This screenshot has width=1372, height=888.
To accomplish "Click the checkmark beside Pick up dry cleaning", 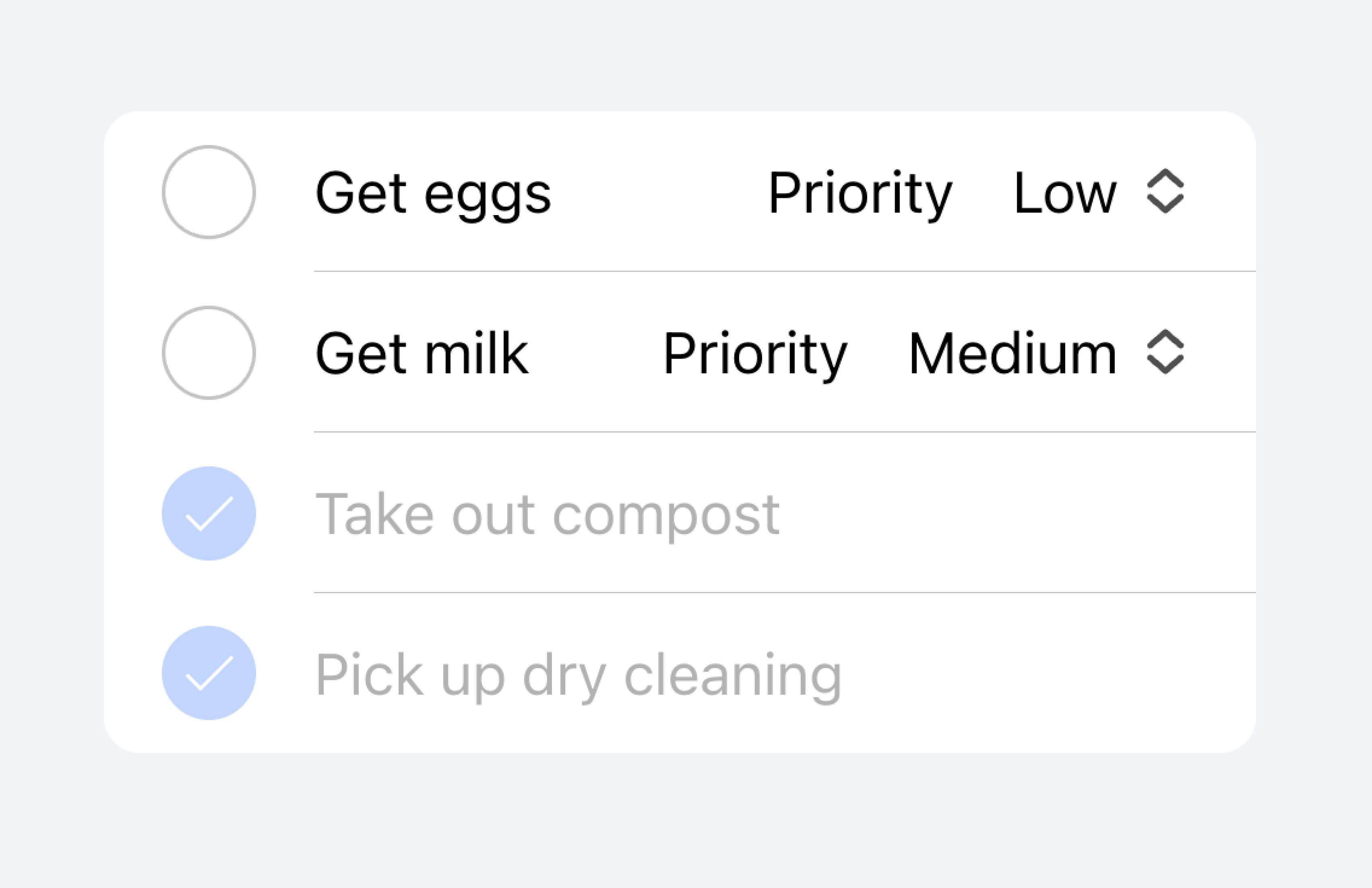I will (x=209, y=673).
